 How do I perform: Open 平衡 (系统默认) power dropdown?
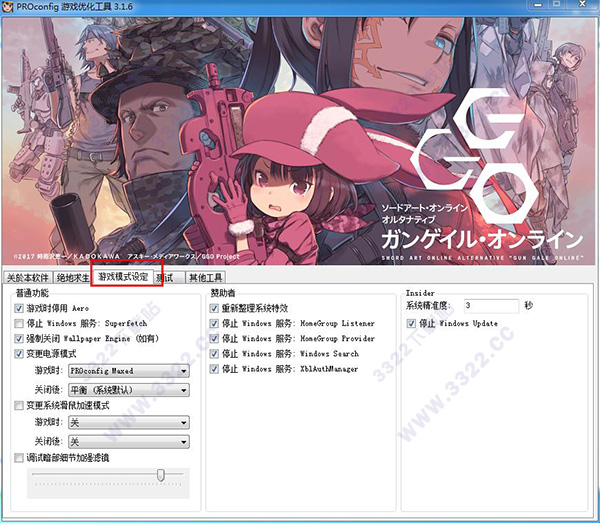(129, 390)
